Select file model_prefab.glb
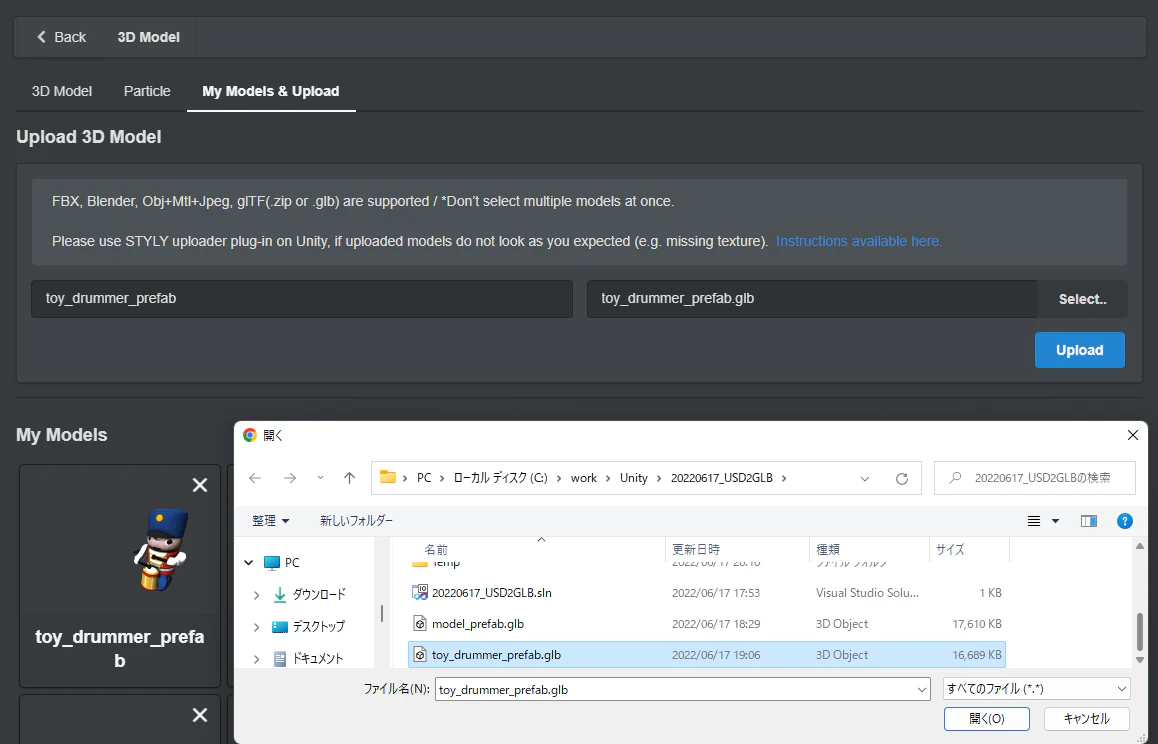The width and height of the screenshot is (1158, 744). [707, 624]
